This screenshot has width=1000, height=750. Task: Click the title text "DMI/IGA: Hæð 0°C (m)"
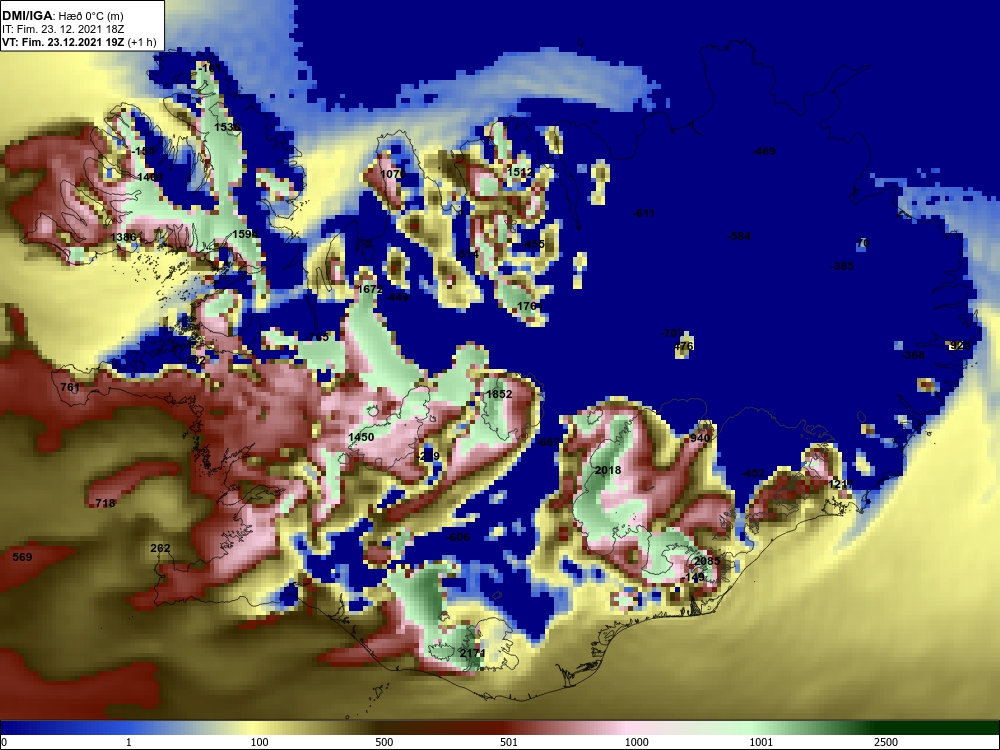62,16
